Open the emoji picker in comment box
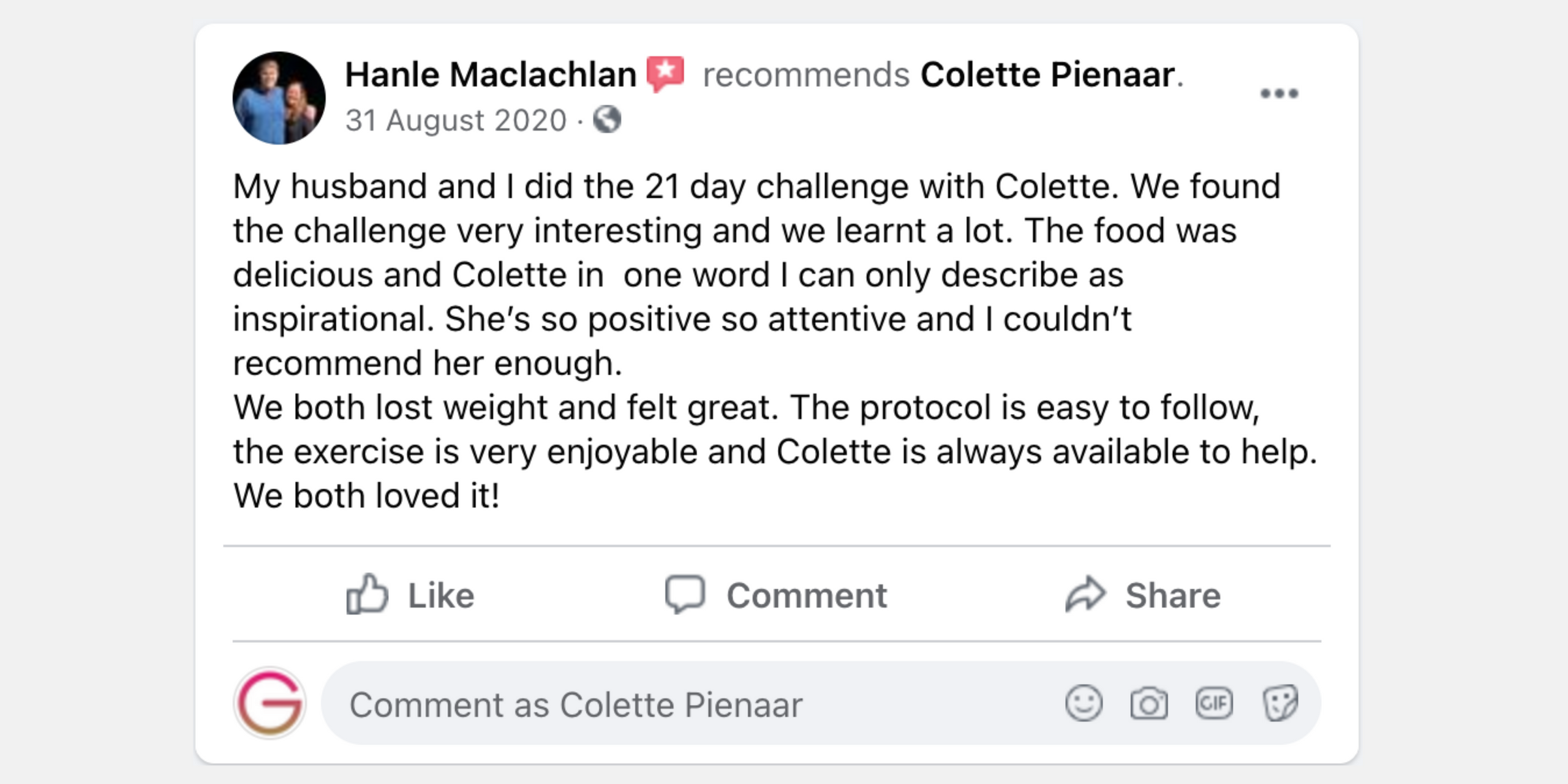The image size is (1568, 784). (1084, 703)
